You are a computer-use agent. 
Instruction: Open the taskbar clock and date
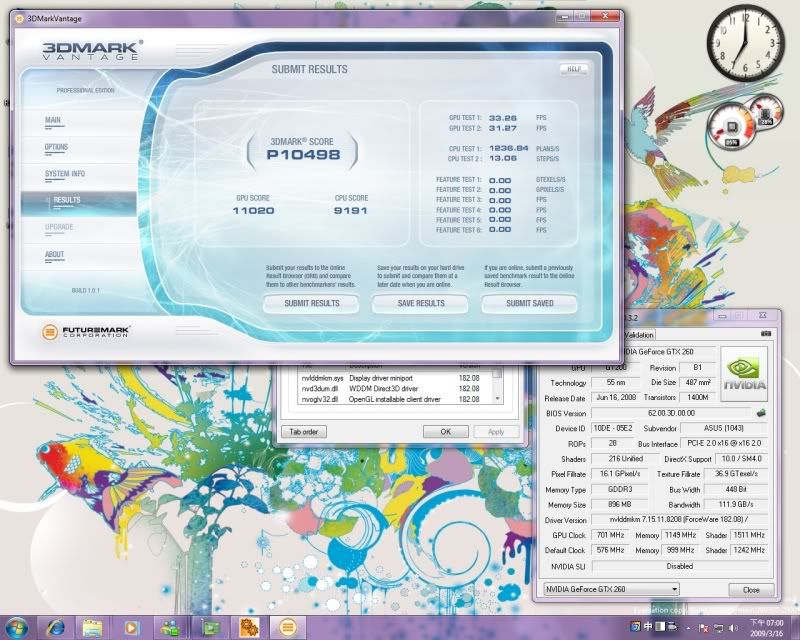[766, 627]
